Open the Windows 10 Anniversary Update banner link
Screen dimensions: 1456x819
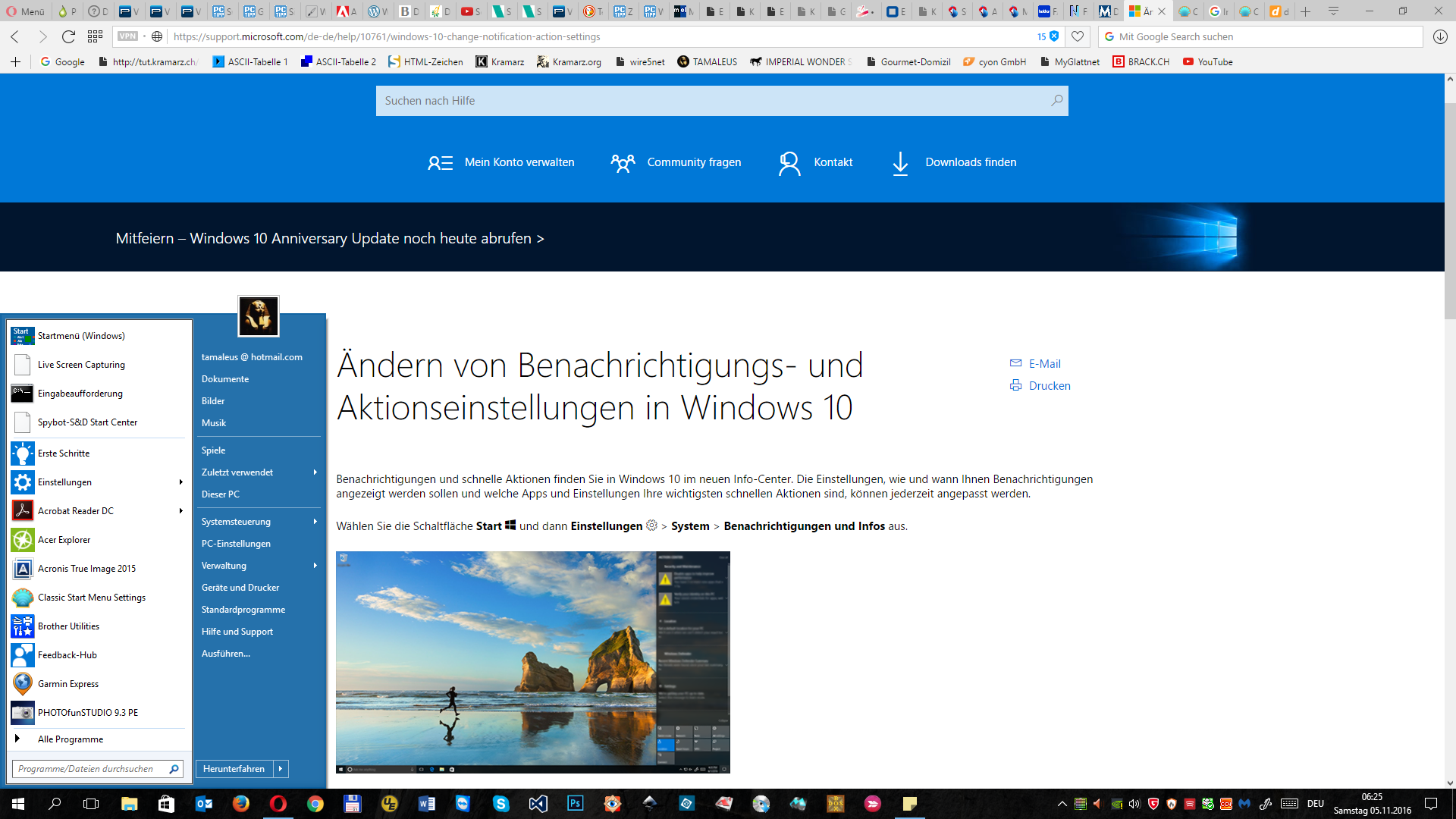click(329, 238)
